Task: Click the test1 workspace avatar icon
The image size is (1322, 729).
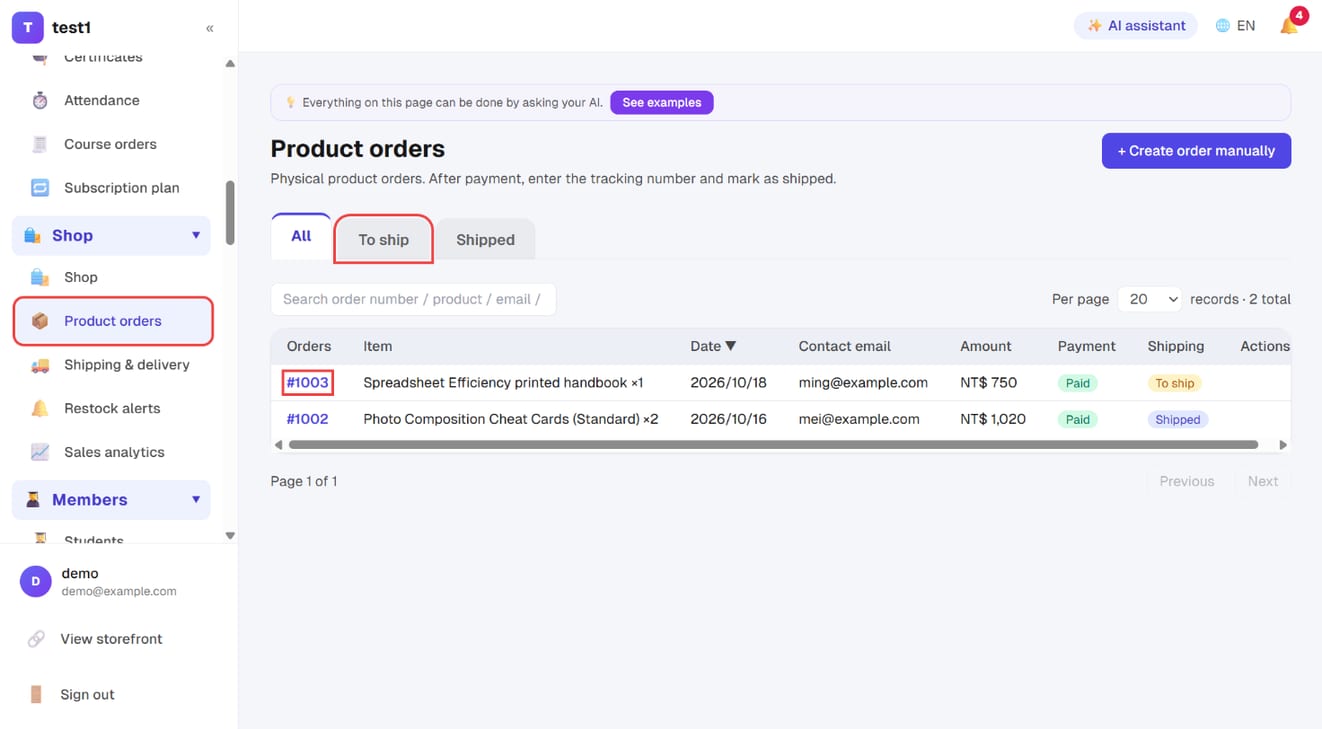Action: click(x=27, y=28)
